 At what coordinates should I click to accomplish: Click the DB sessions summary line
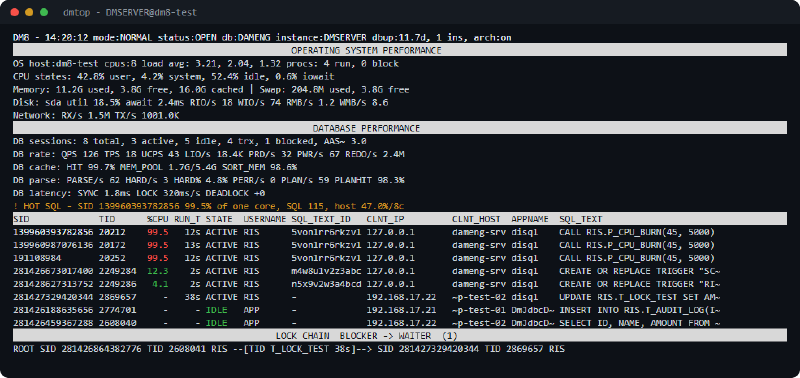(190, 141)
